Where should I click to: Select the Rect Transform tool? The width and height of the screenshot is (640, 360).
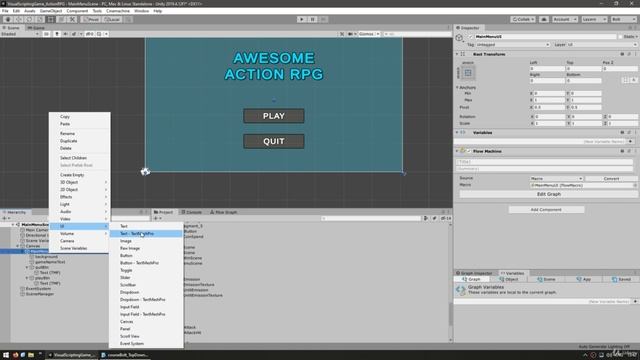[x=51, y=19]
